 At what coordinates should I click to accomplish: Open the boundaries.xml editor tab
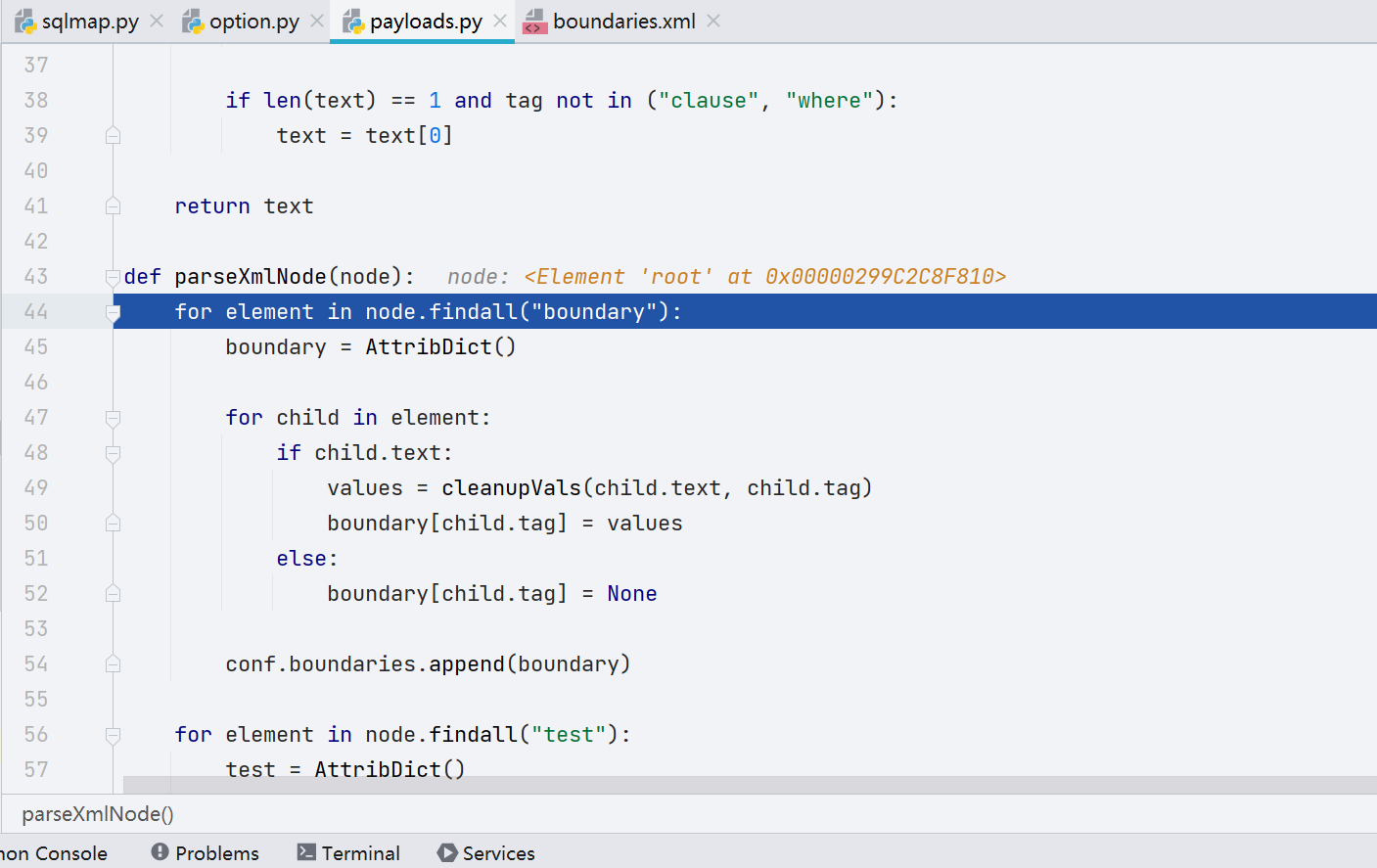(623, 22)
